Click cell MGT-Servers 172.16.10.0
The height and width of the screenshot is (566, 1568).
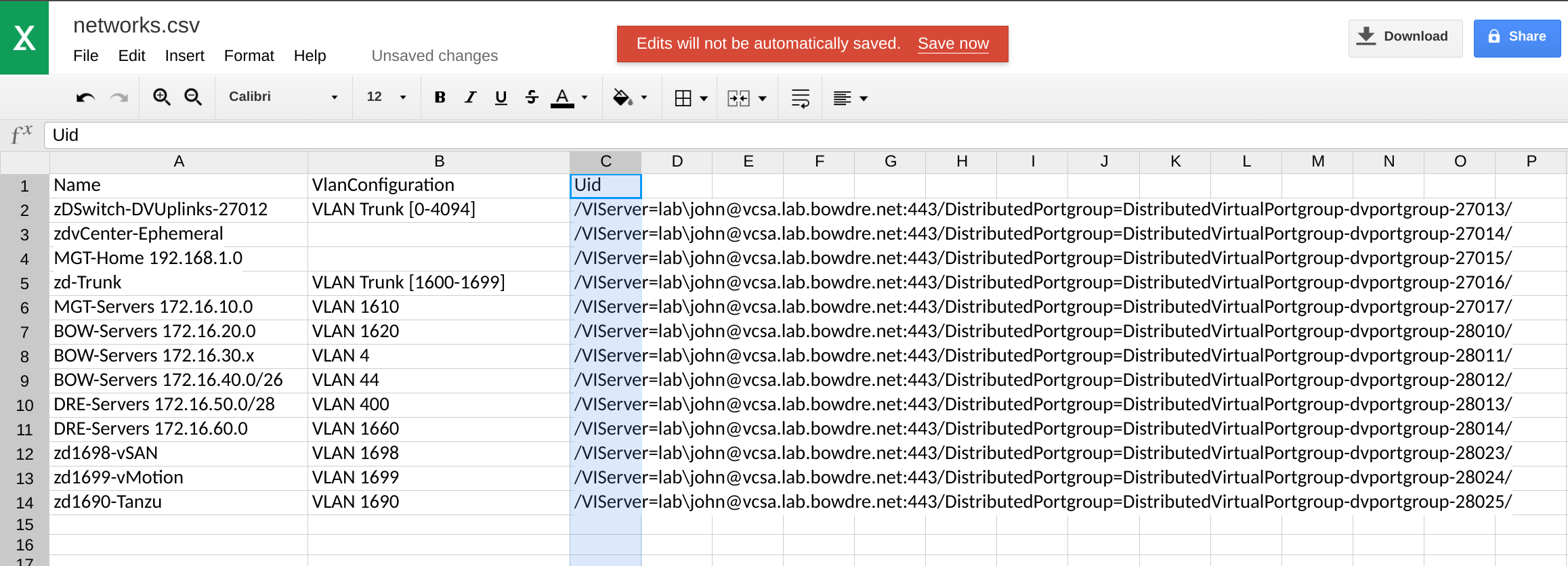tap(179, 307)
